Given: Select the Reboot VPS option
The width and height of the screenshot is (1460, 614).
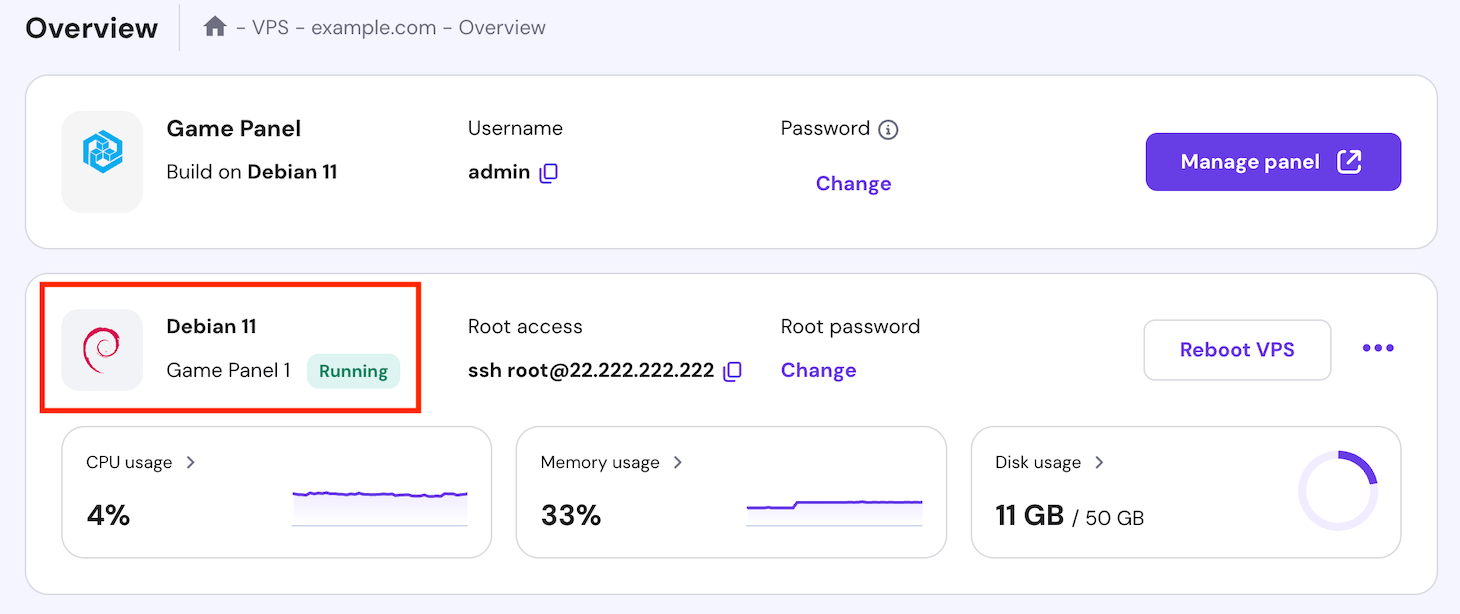Looking at the screenshot, I should pos(1237,349).
